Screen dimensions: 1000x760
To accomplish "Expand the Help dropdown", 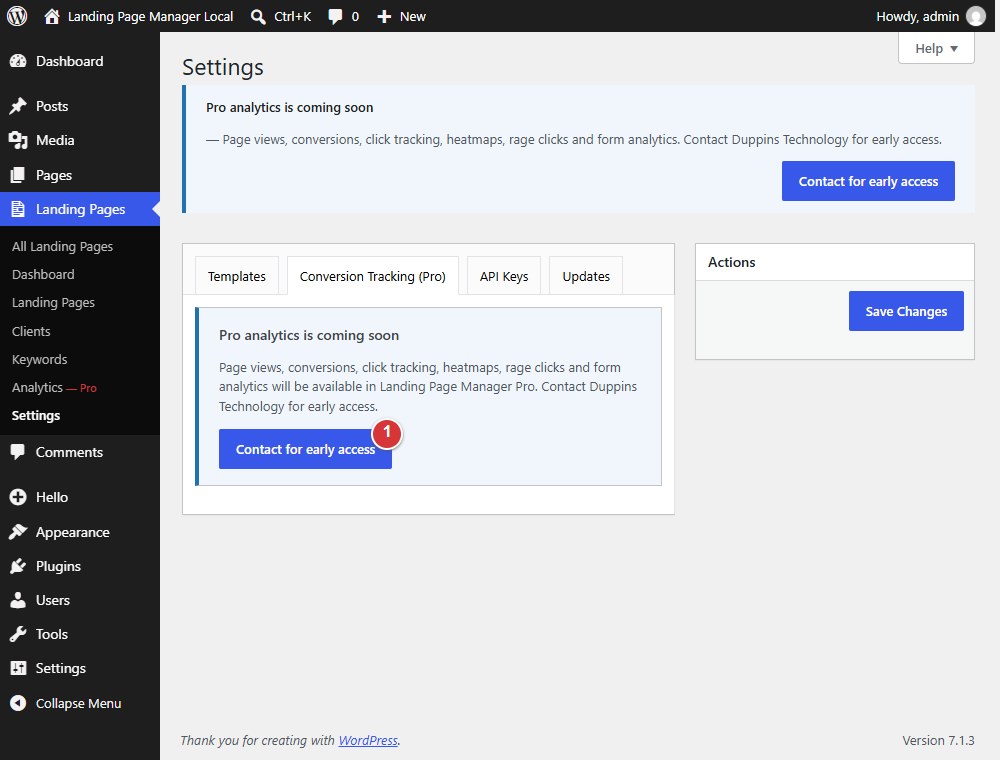I will pos(936,48).
